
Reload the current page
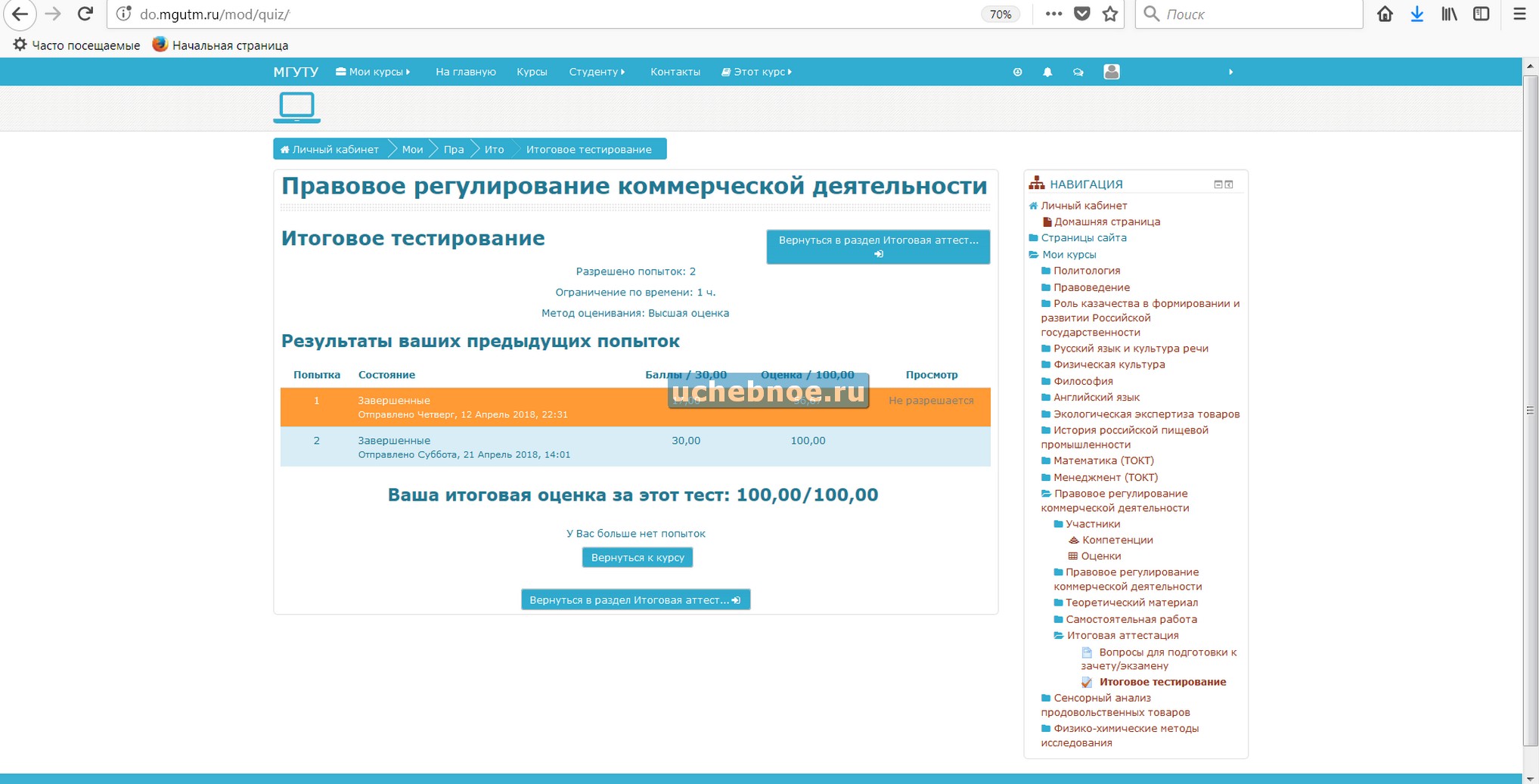pyautogui.click(x=85, y=14)
